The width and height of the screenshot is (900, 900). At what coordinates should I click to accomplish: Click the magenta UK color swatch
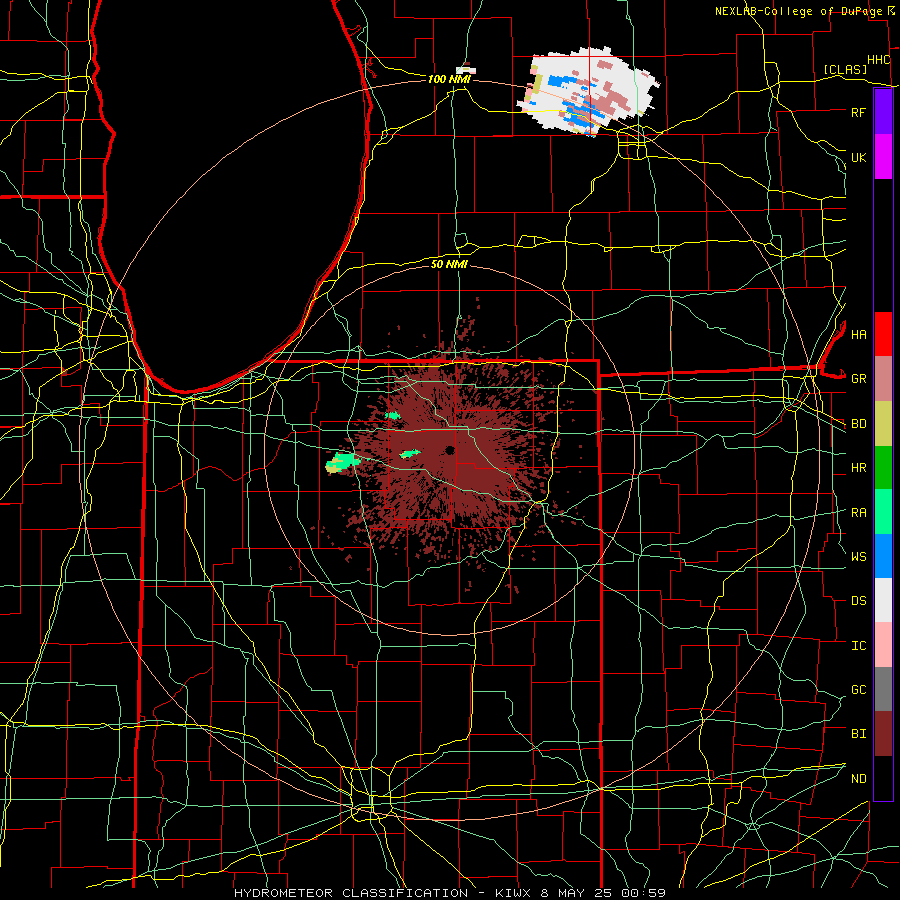pyautogui.click(x=883, y=157)
